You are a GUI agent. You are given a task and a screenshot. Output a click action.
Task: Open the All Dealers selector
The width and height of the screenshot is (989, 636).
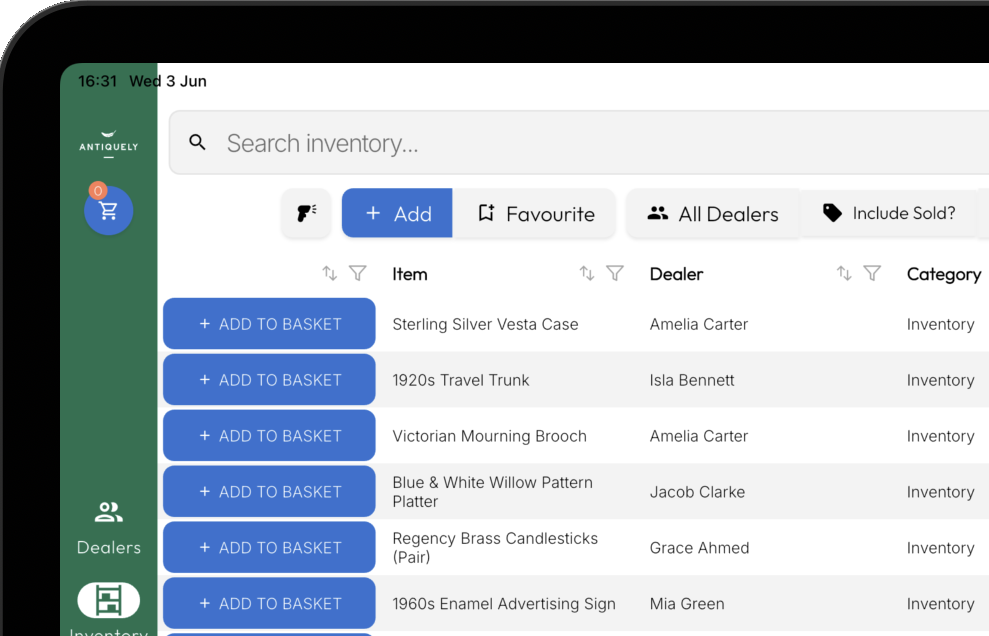pos(713,213)
